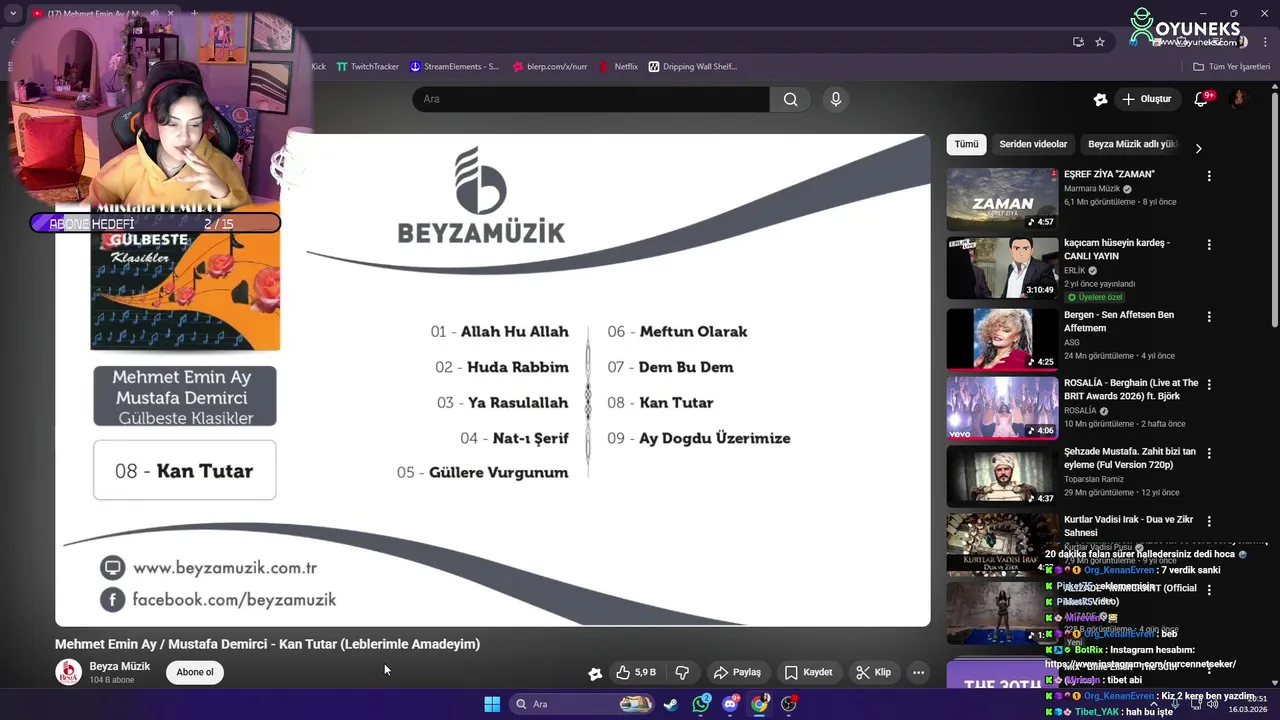Open the StreamElements bookmark
The width and height of the screenshot is (1280, 720).
pyautogui.click(x=454, y=67)
